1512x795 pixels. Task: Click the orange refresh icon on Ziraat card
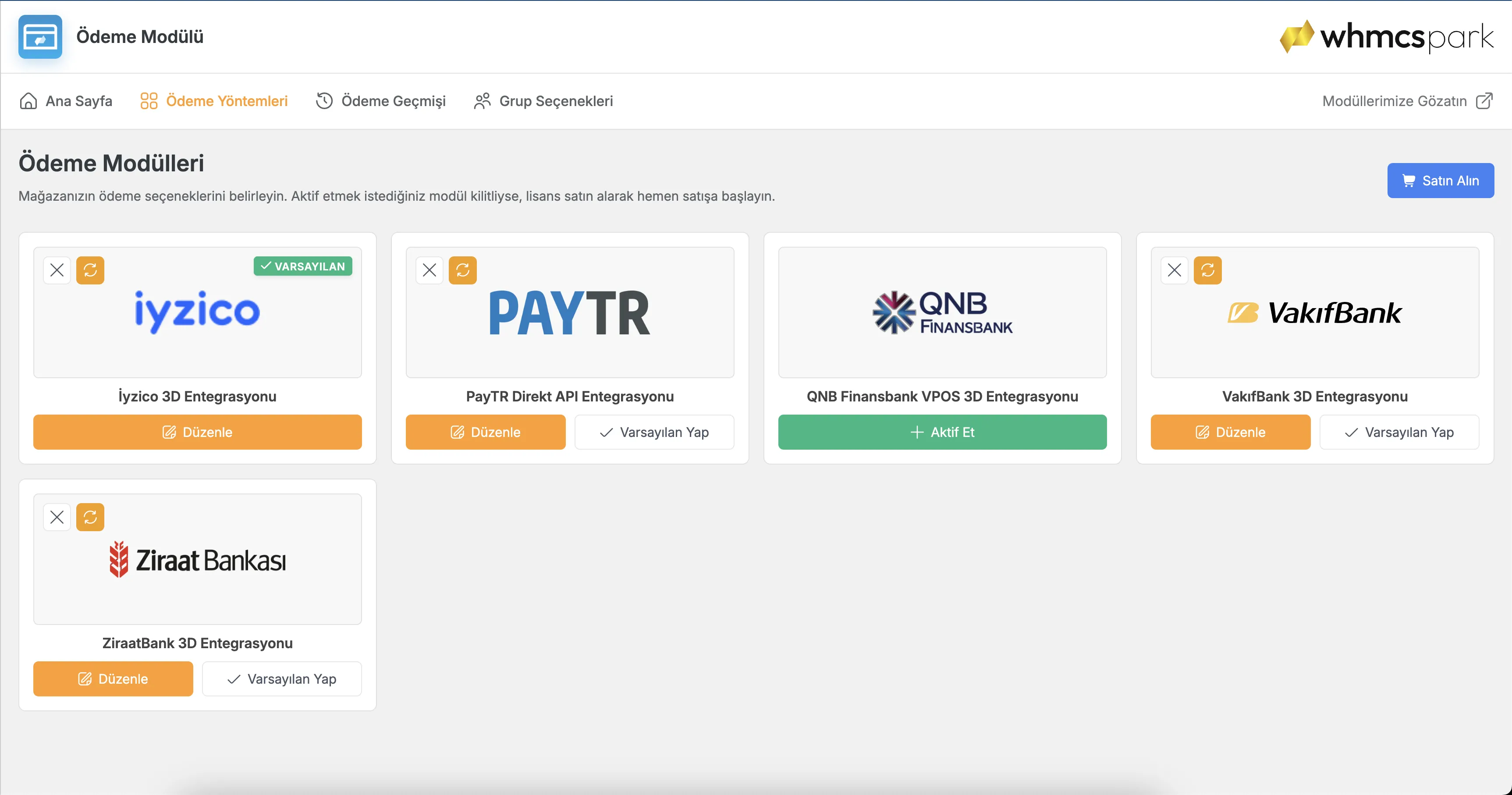(x=90, y=517)
